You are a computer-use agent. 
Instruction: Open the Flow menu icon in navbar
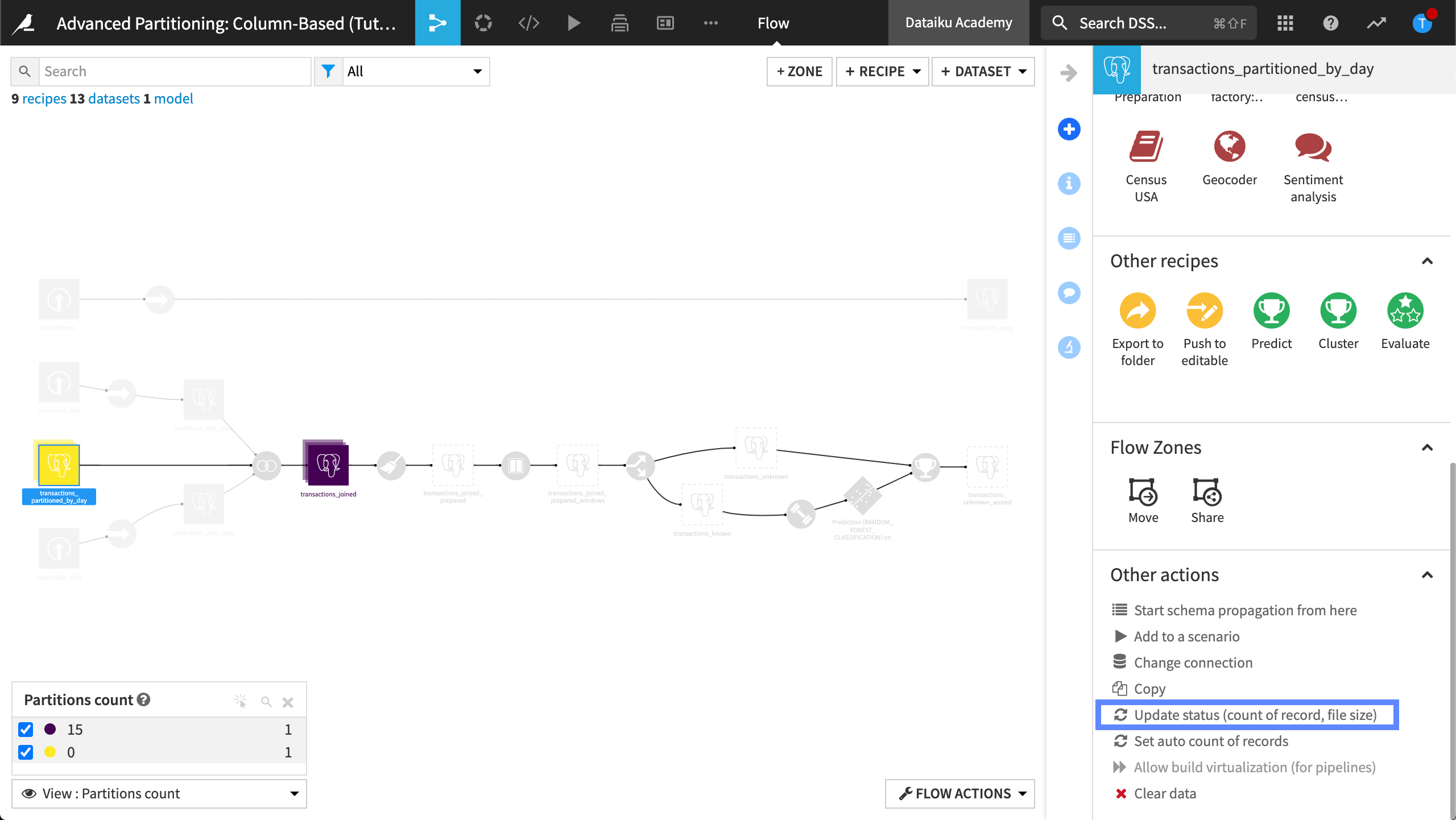437,23
